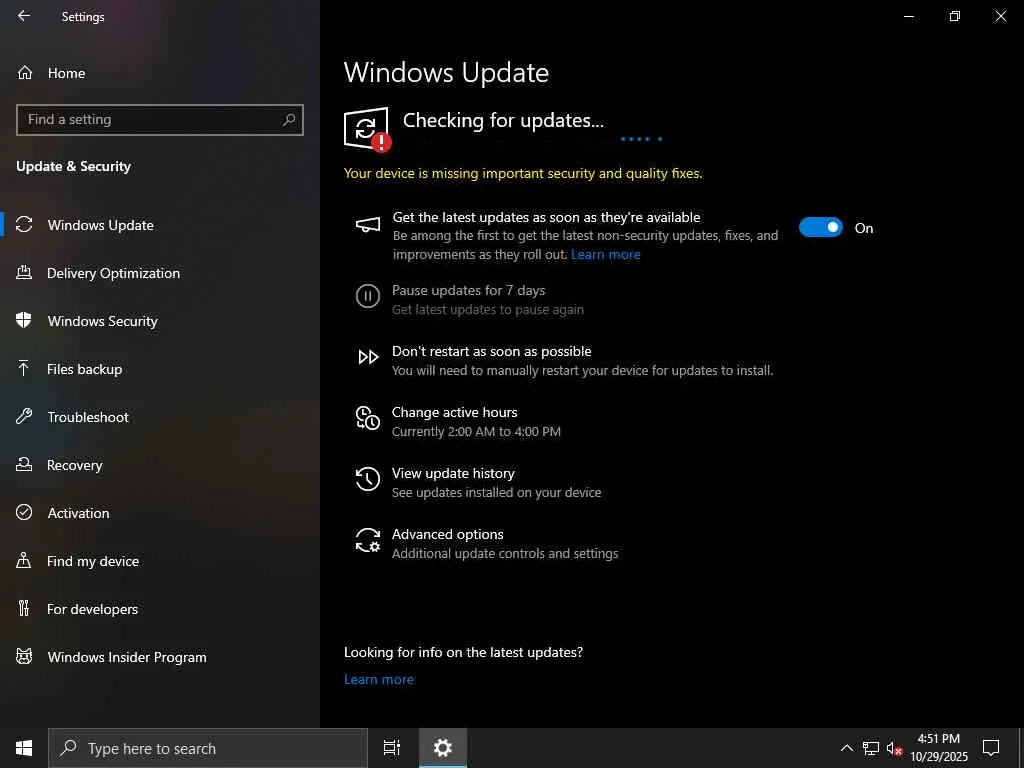This screenshot has width=1024, height=768.
Task: Open Activation settings page
Action: click(x=160, y=513)
